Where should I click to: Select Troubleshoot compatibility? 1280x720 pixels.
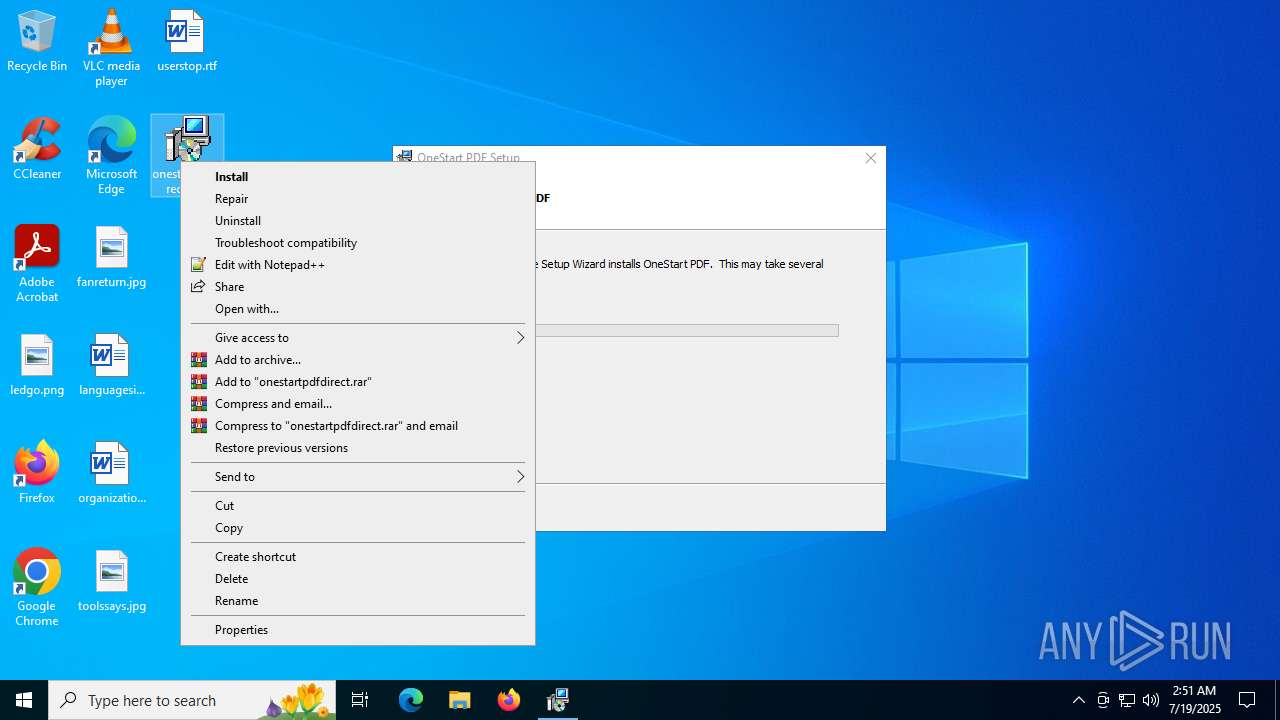point(358,243)
